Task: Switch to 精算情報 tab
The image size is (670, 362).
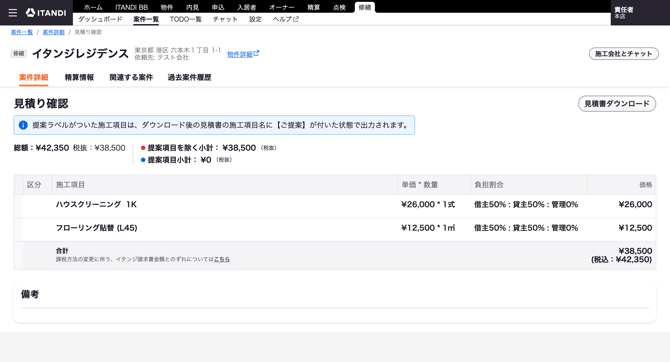Action: [79, 77]
